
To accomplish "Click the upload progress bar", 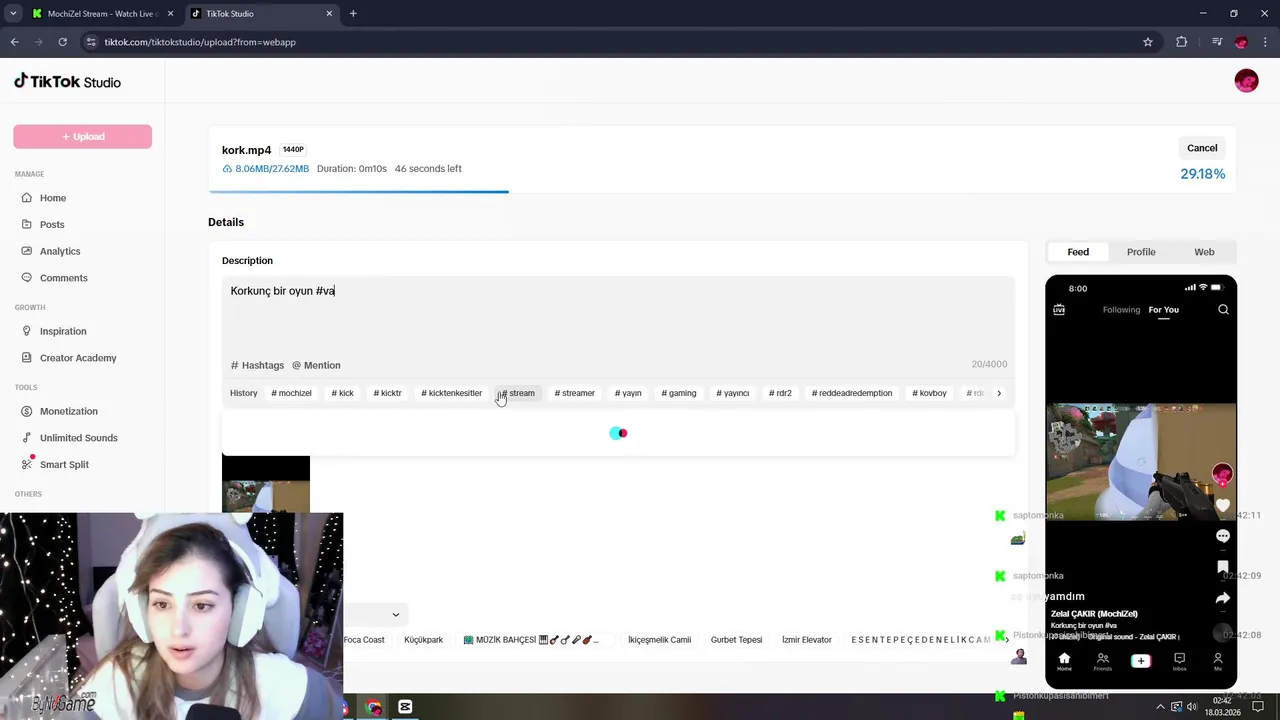I will point(722,191).
